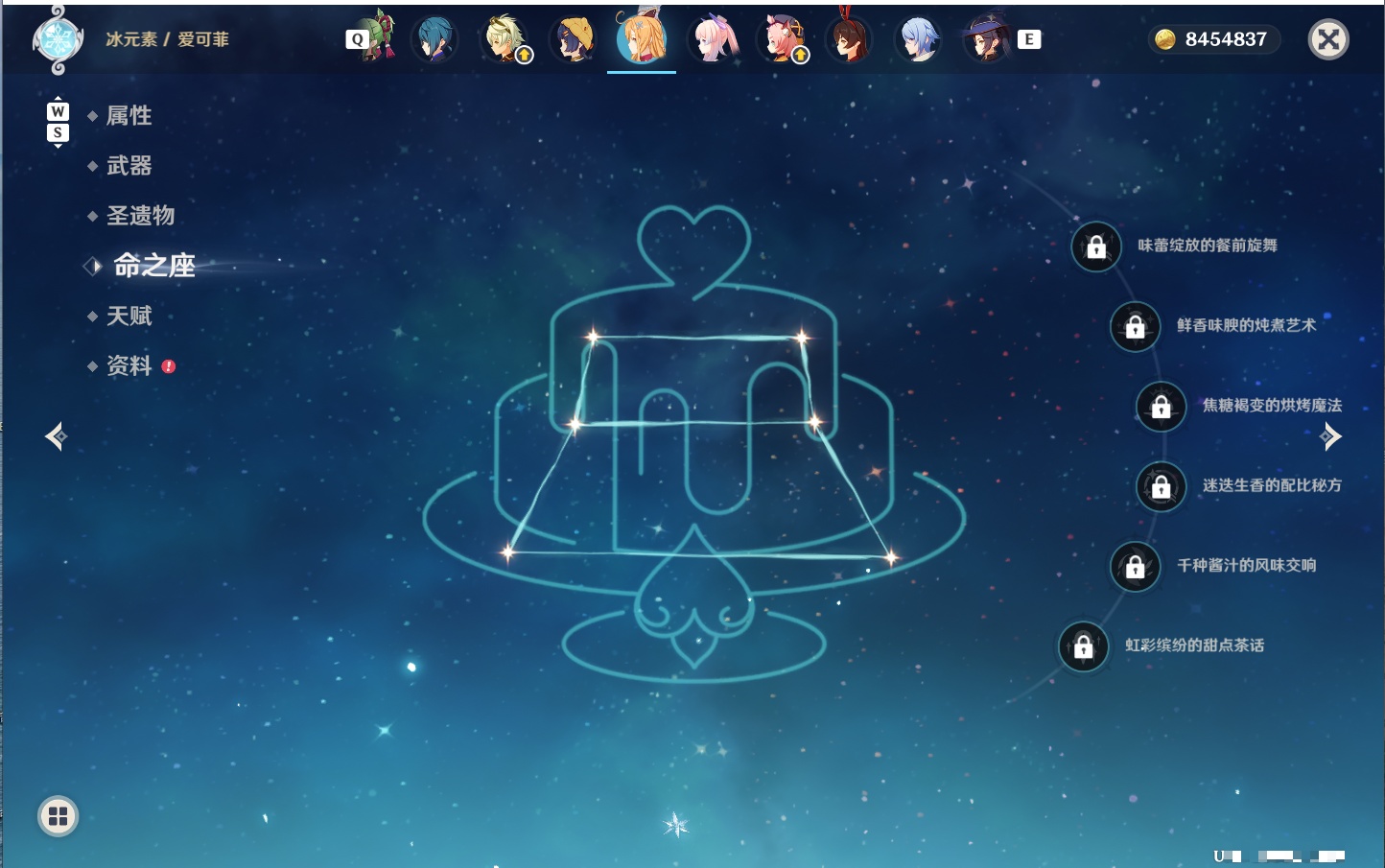This screenshot has height=868, width=1385.
Task: Select the character wearing a dark witch hat
Action: [x=987, y=40]
